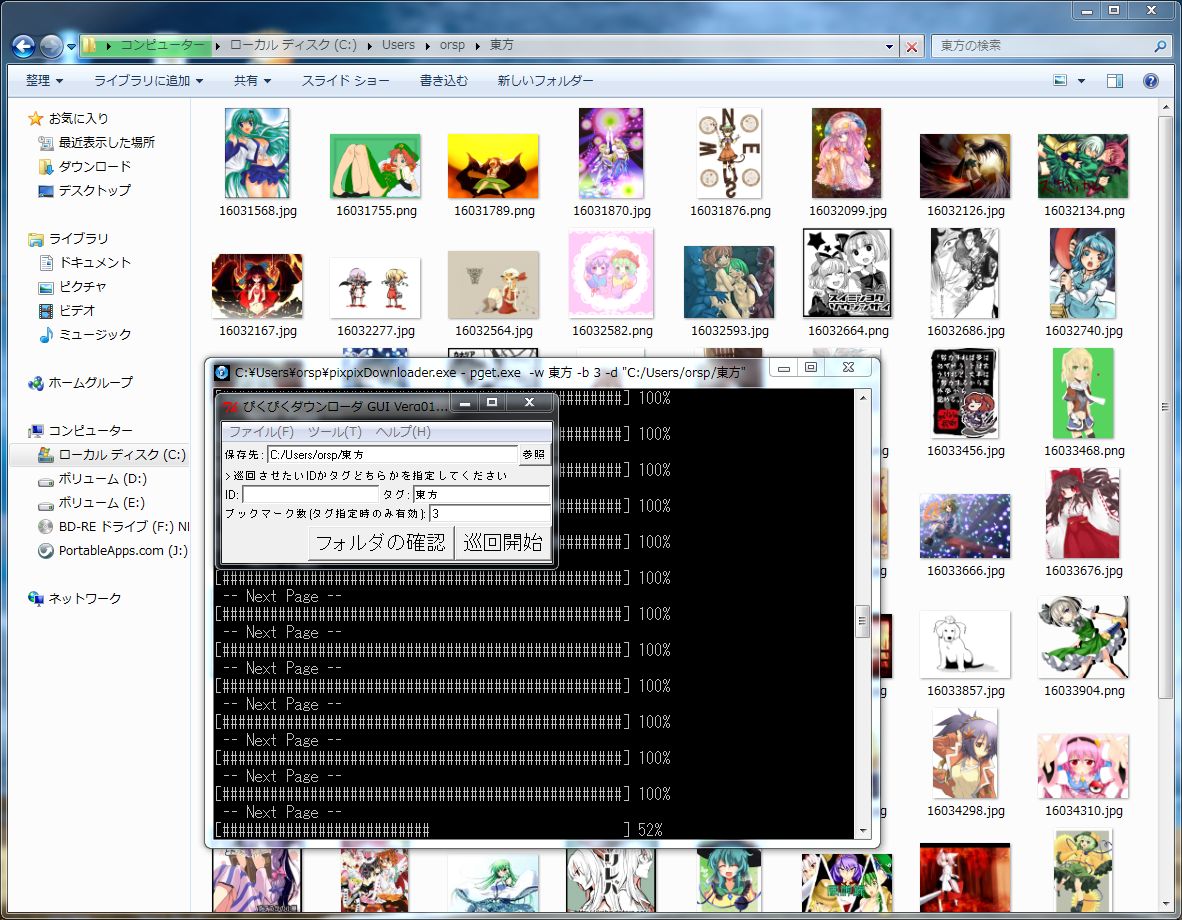Create a 新しいフォルダー

(x=545, y=80)
